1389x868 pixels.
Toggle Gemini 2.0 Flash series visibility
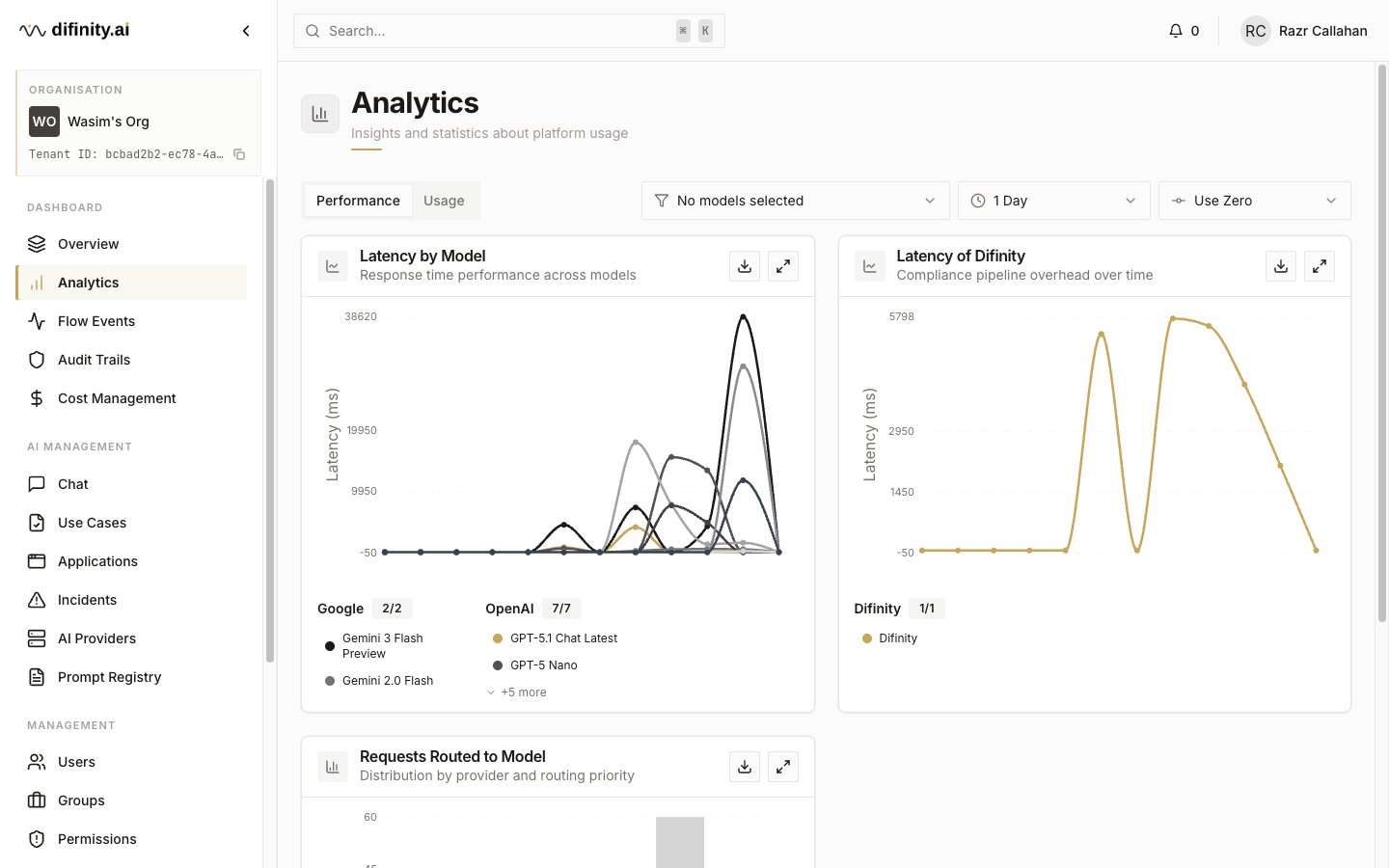pyautogui.click(x=379, y=681)
